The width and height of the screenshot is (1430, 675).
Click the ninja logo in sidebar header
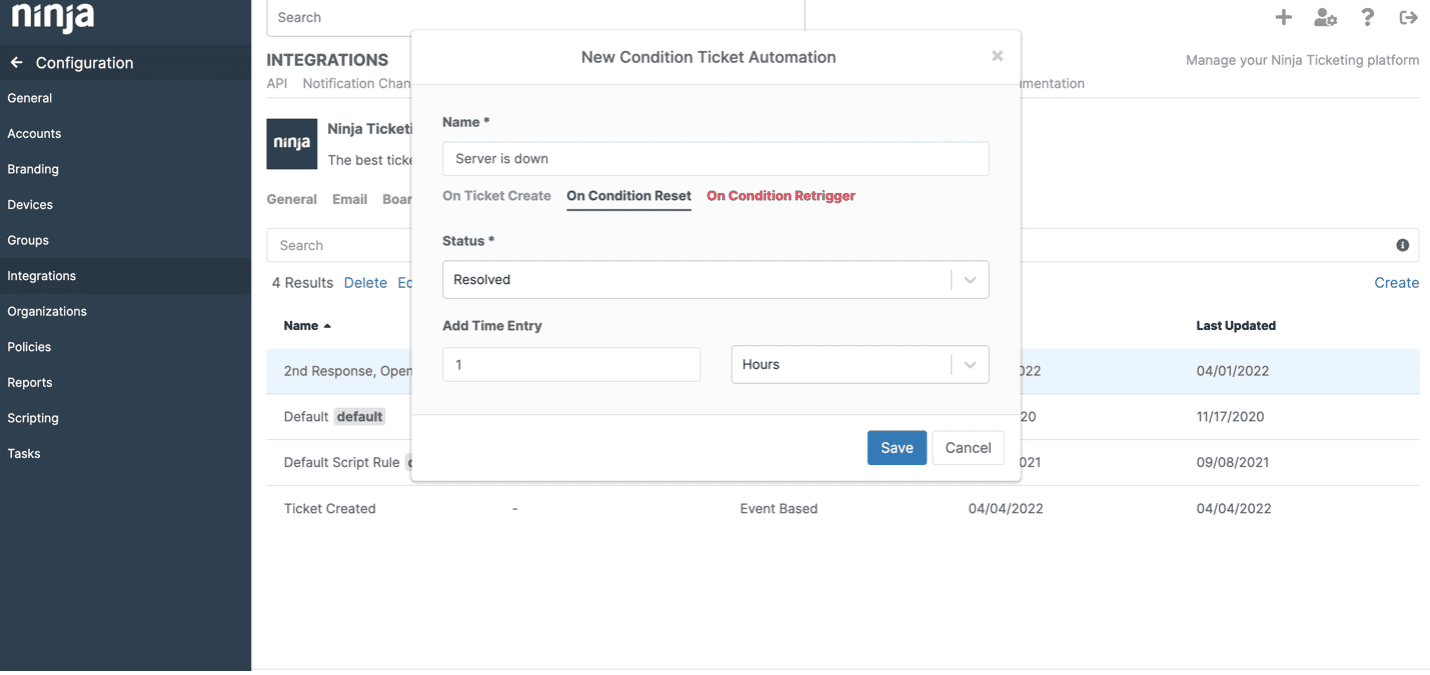tap(53, 17)
